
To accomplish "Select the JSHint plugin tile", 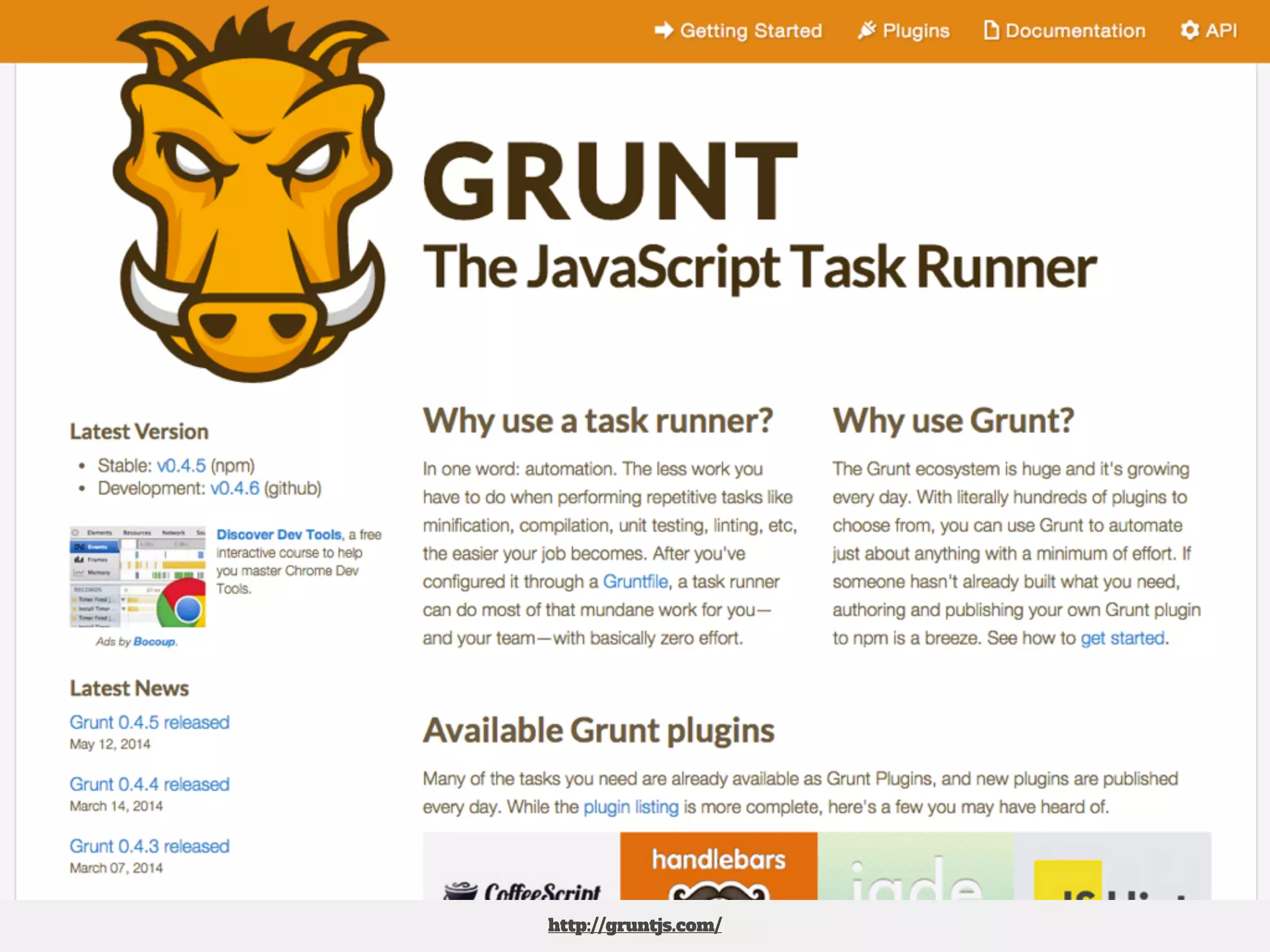I will pyautogui.click(x=1112, y=866).
